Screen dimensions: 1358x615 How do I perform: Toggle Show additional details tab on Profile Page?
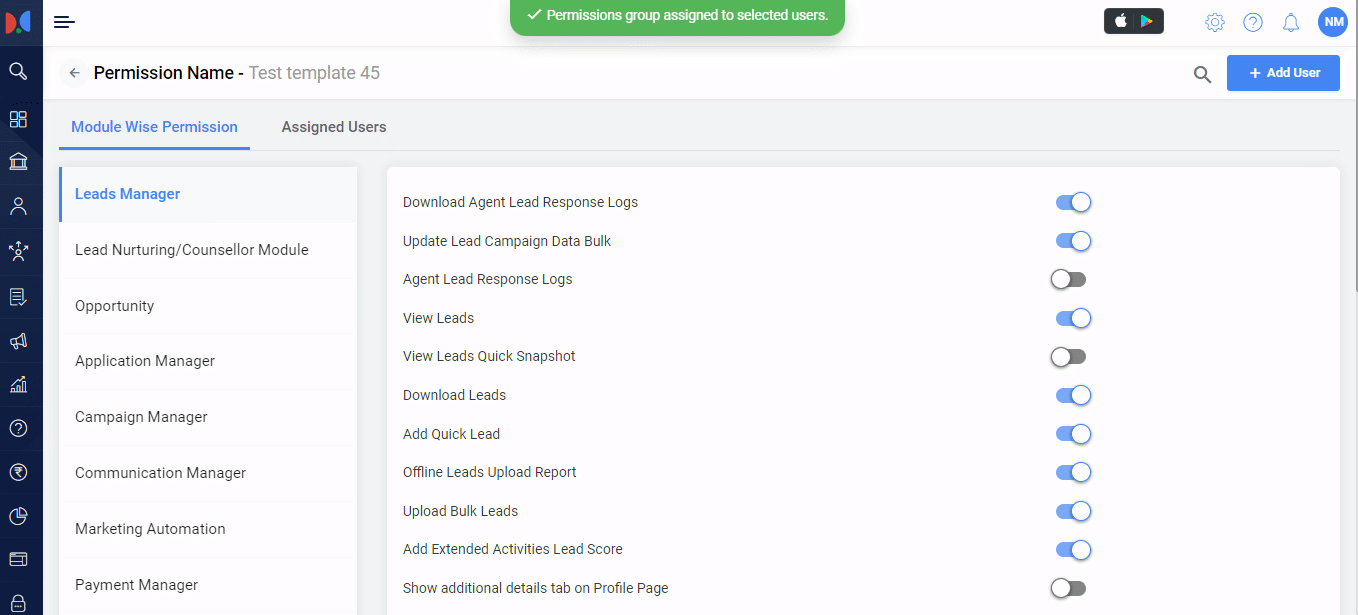[x=1068, y=588]
